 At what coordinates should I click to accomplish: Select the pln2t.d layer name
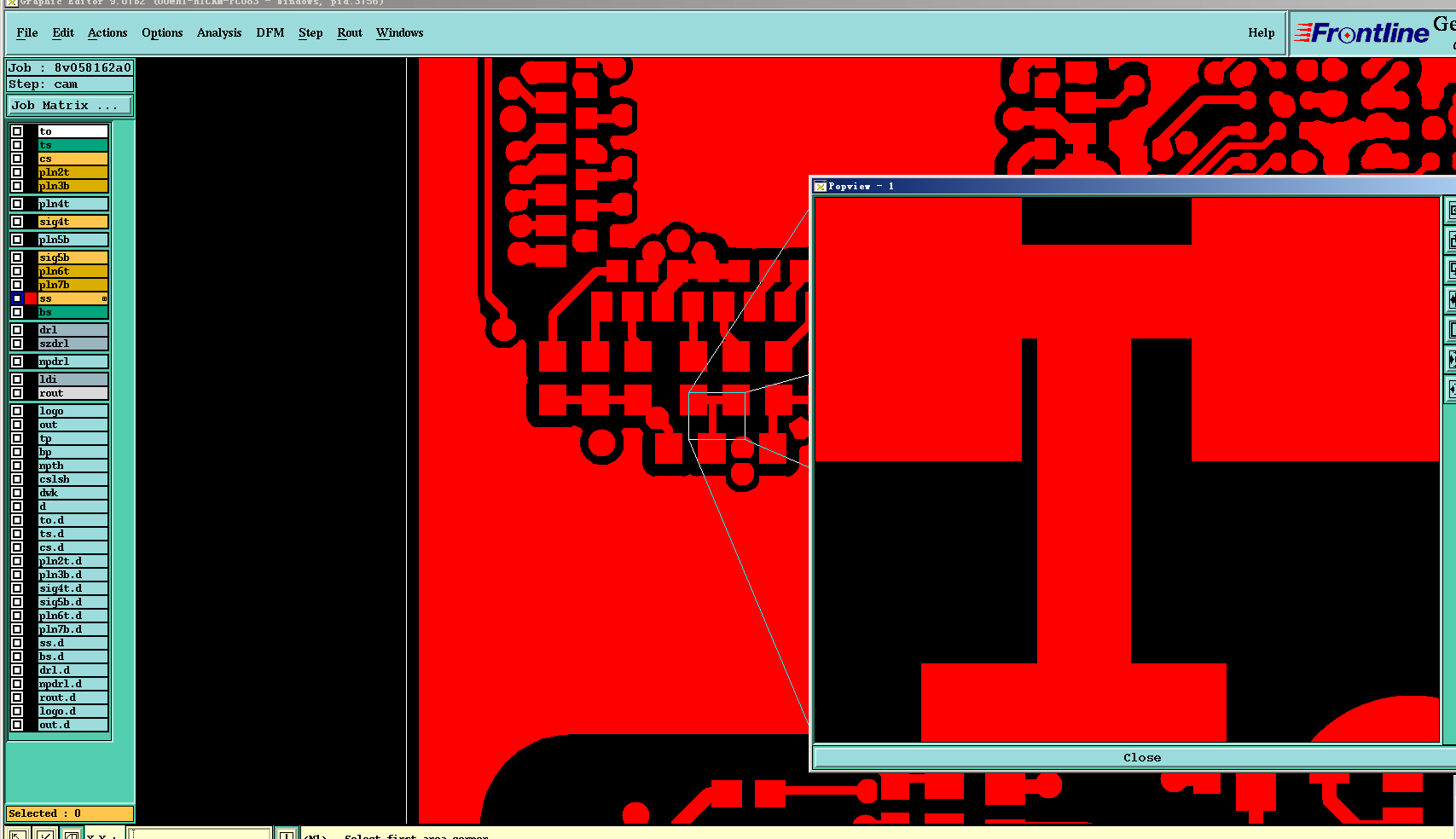[73, 561]
